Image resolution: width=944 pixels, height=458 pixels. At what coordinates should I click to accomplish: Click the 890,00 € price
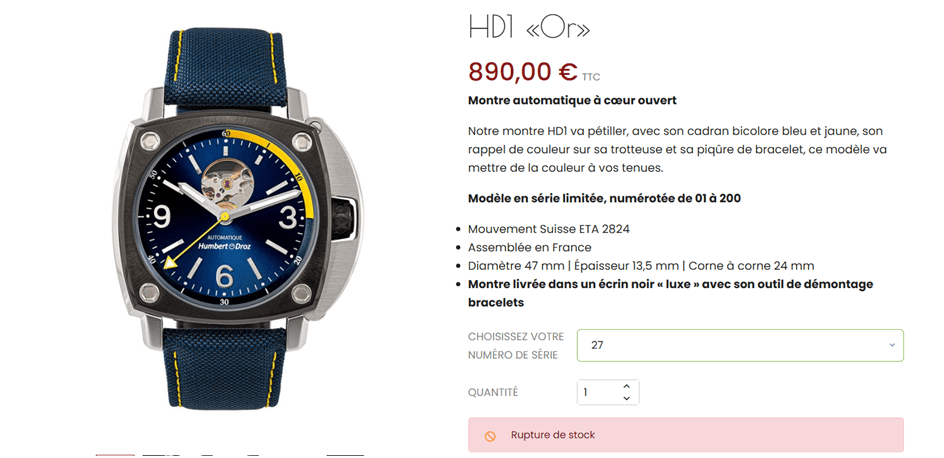tap(523, 72)
